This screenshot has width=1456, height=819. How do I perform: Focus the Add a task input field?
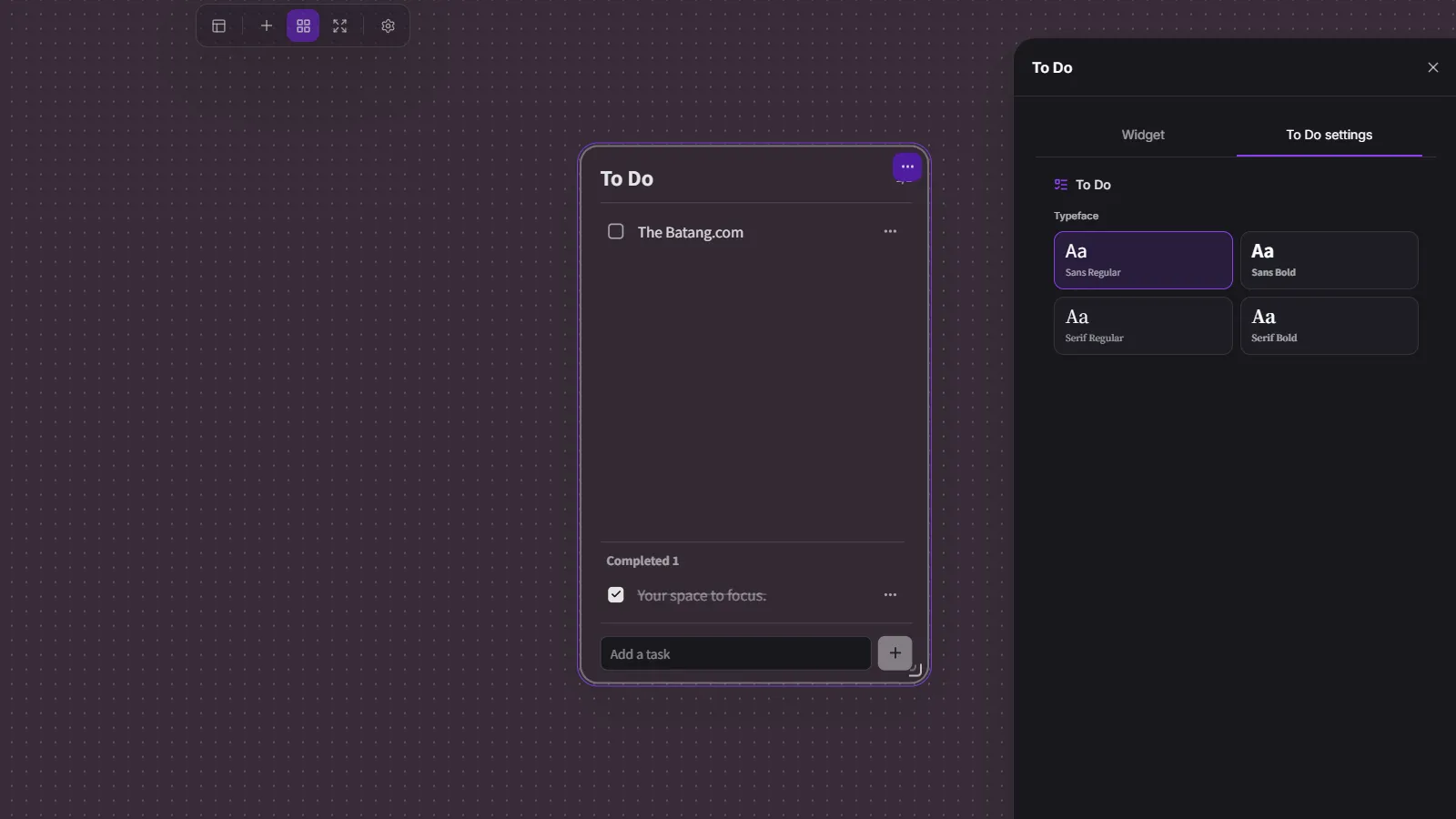pyautogui.click(x=735, y=653)
